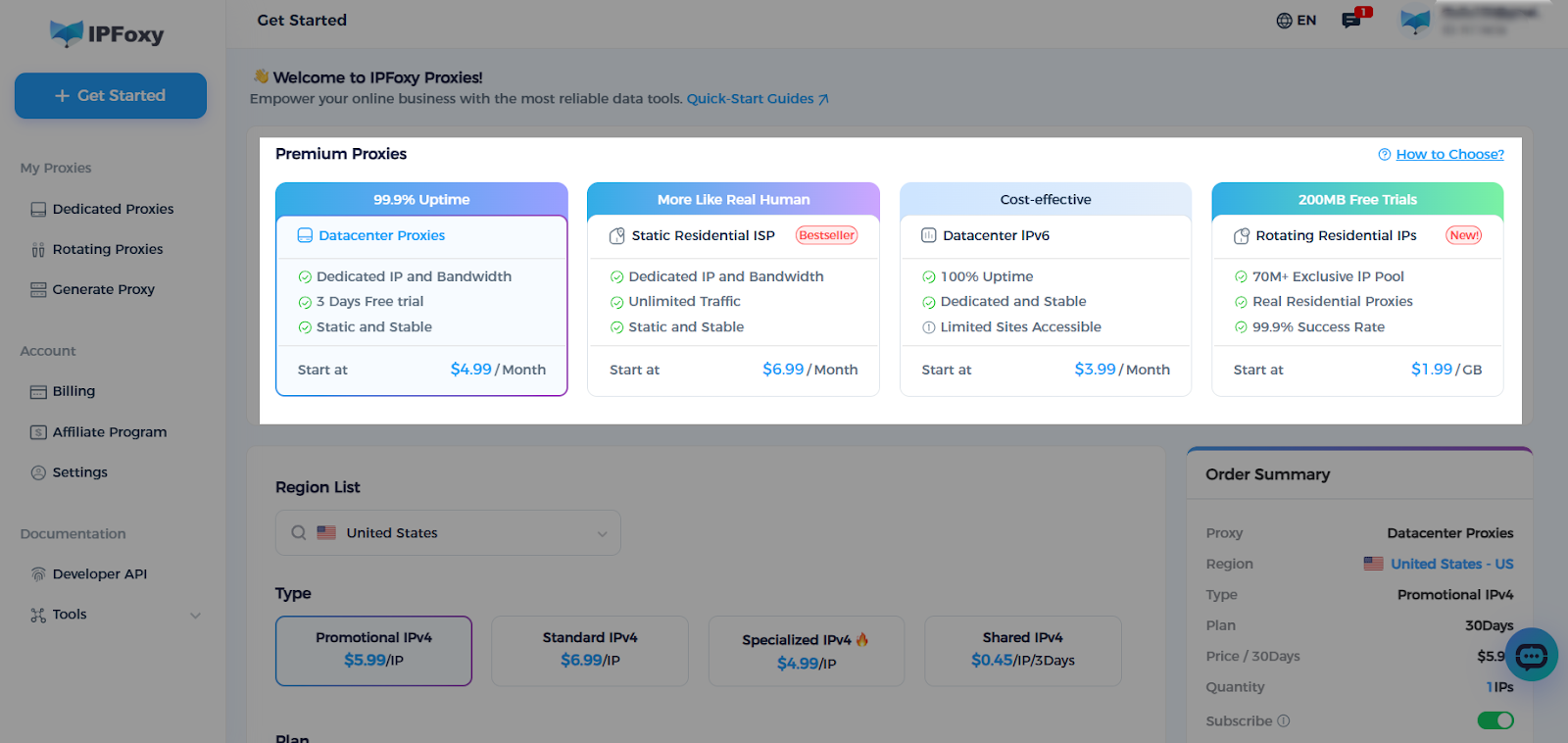Disable the Subscribe toggle
This screenshot has width=1568, height=743.
(x=1494, y=720)
